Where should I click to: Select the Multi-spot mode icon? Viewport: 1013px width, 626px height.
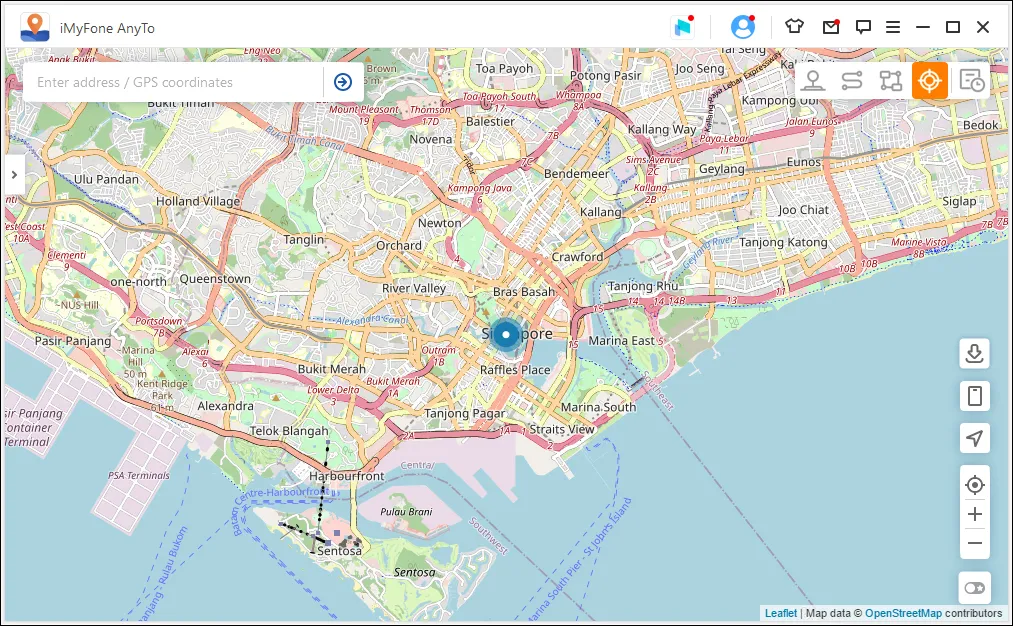pos(890,80)
